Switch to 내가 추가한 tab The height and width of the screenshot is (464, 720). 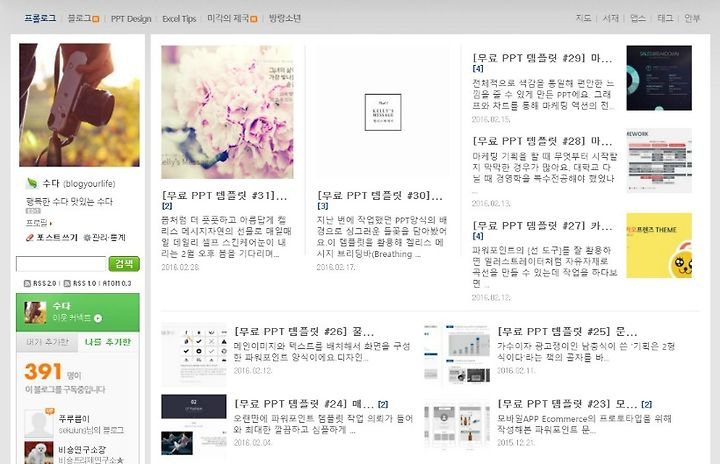[47, 342]
